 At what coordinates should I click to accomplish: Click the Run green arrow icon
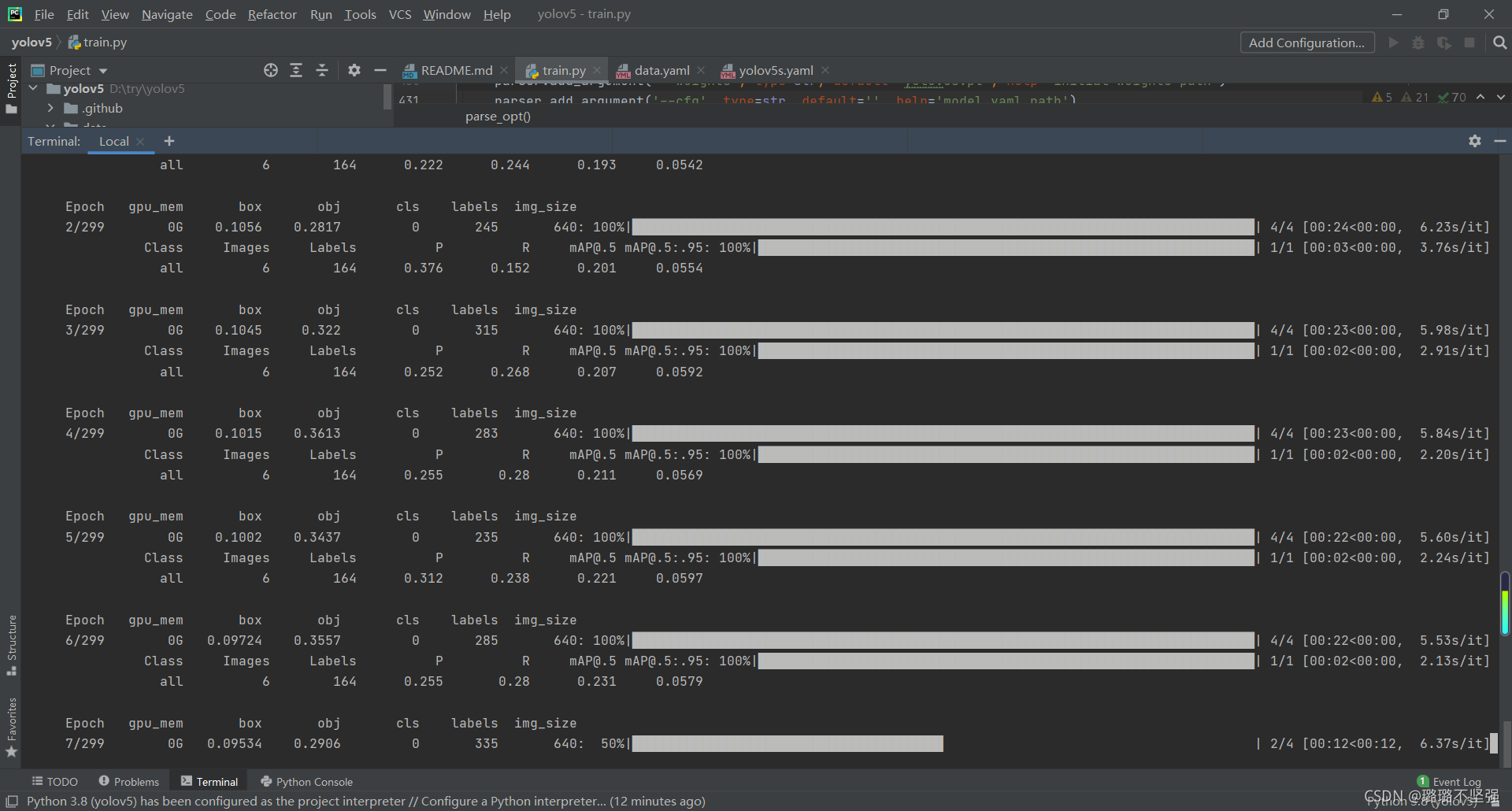tap(1394, 43)
